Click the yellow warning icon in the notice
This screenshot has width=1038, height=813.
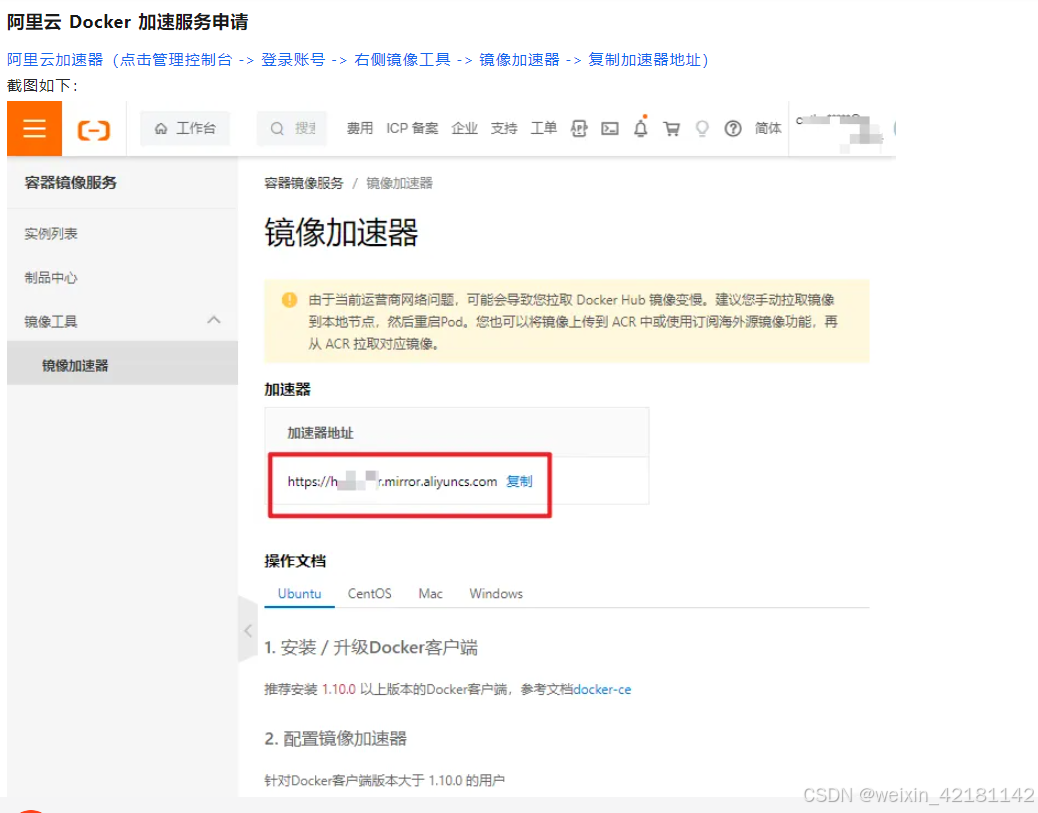289,300
